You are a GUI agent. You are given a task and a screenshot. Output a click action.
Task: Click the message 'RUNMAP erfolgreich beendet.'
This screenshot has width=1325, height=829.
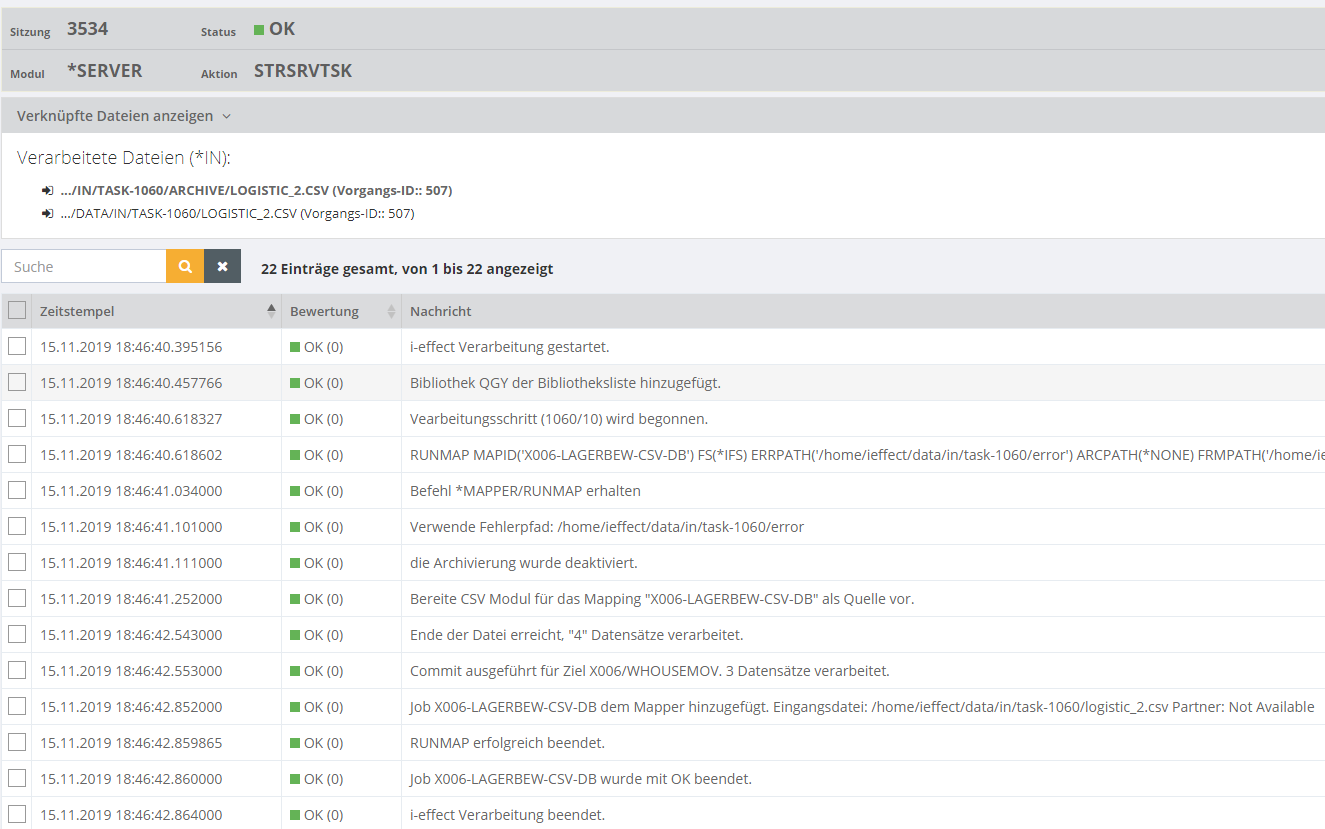[507, 743]
